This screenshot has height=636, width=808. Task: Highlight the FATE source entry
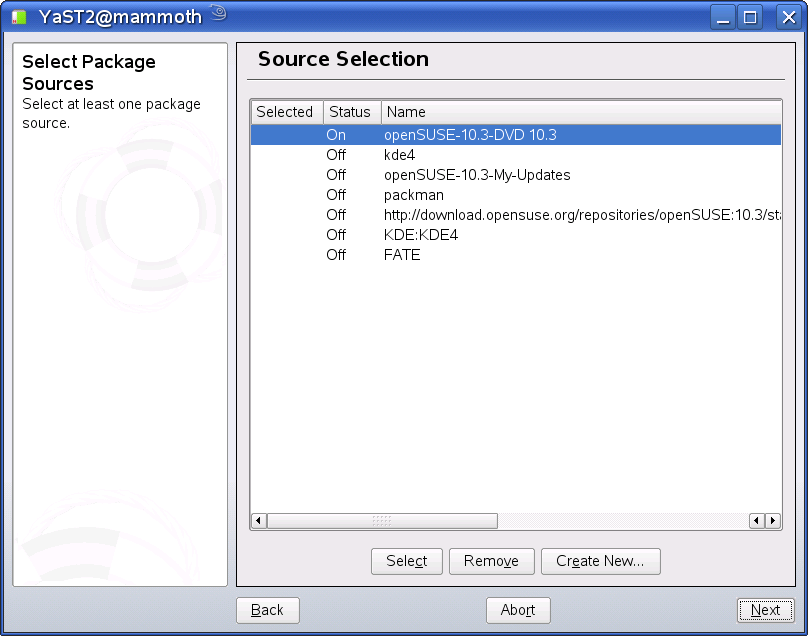pos(402,255)
